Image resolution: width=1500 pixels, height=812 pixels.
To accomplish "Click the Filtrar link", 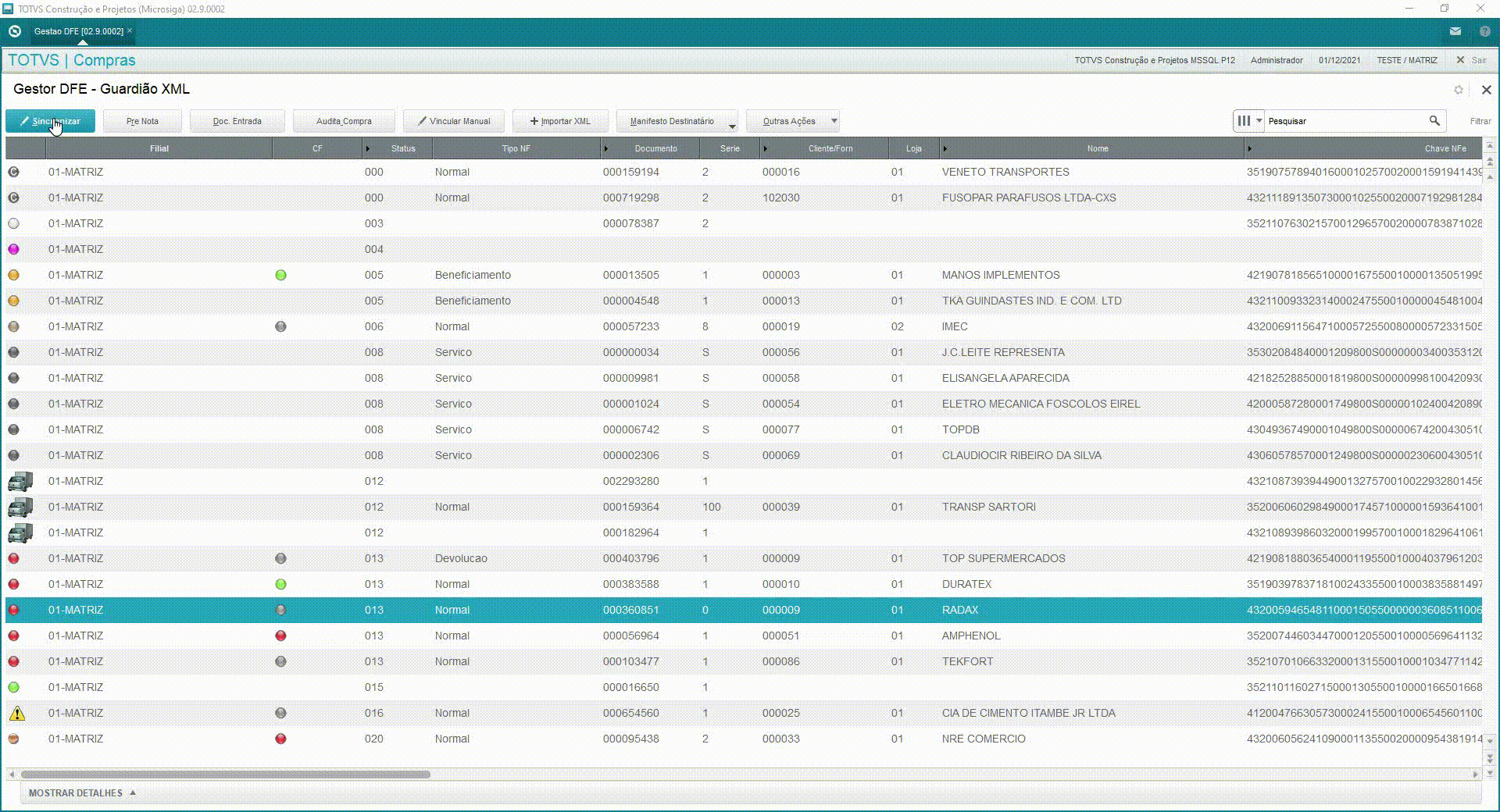I will pyautogui.click(x=1480, y=121).
